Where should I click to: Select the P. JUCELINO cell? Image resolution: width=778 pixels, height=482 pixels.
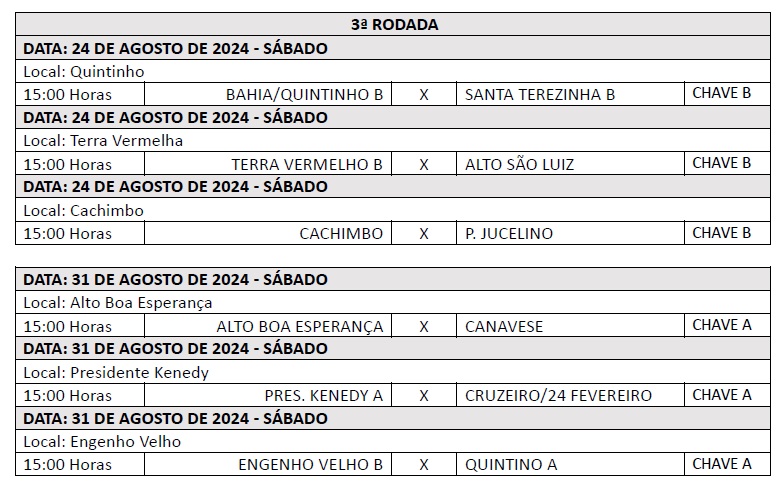point(570,233)
